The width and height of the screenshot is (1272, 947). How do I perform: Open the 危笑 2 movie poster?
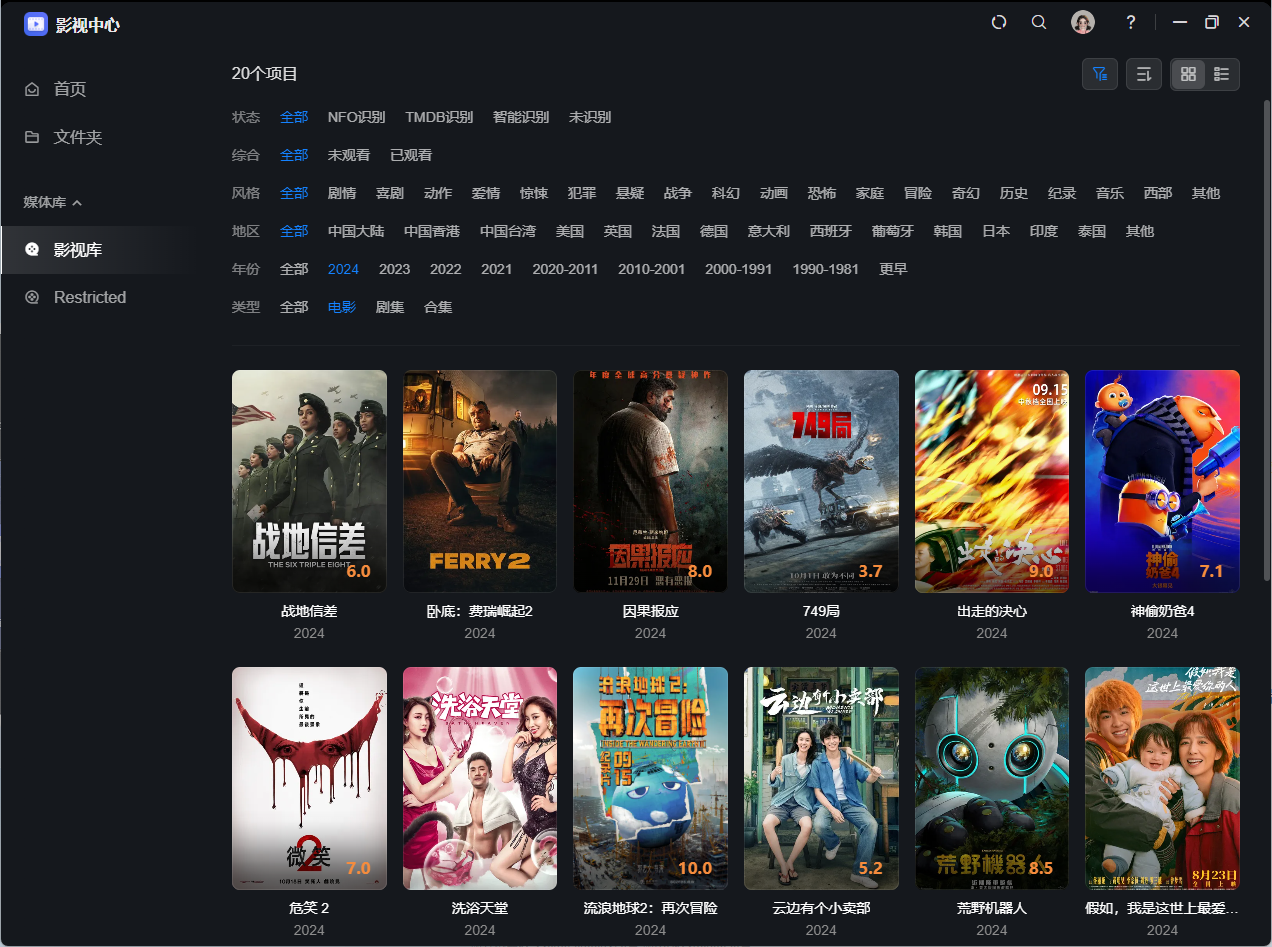pyautogui.click(x=309, y=778)
